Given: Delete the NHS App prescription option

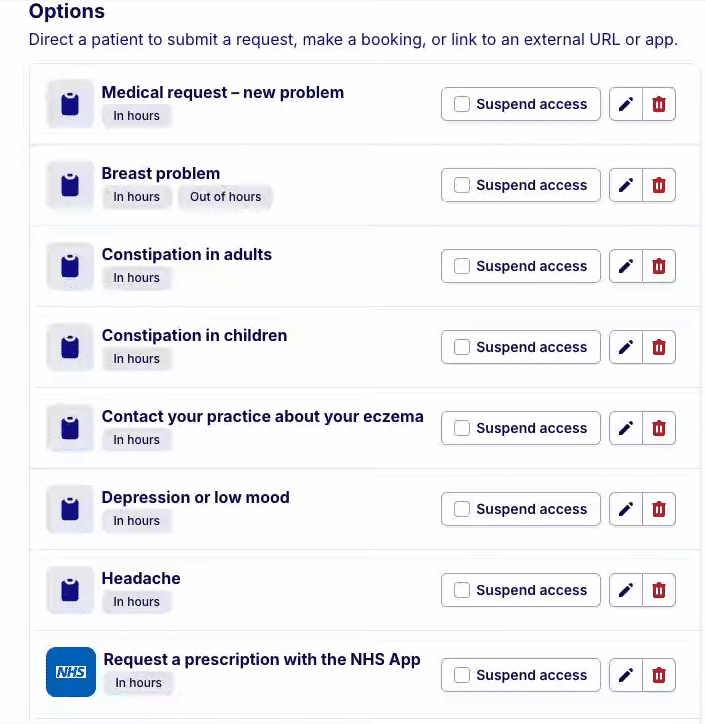Looking at the screenshot, I should [x=659, y=675].
